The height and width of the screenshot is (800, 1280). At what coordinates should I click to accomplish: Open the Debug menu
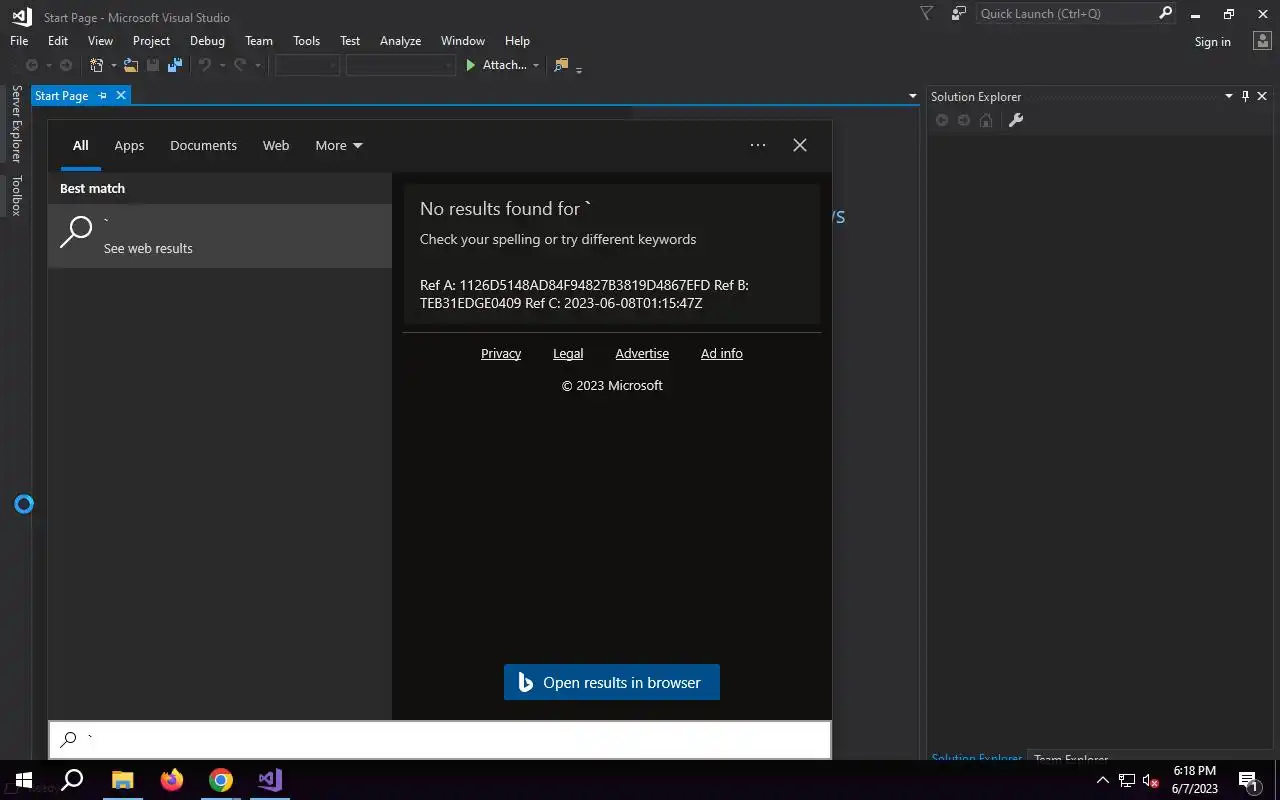click(x=207, y=41)
